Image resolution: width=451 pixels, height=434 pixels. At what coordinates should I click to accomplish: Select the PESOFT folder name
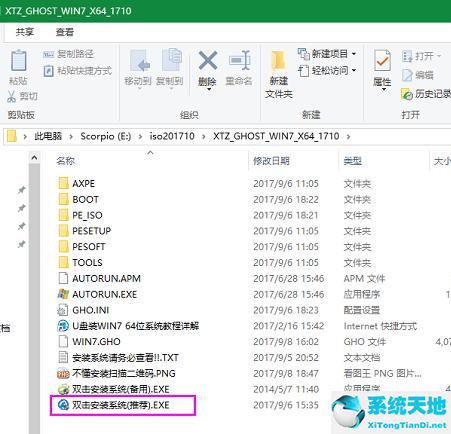click(89, 247)
